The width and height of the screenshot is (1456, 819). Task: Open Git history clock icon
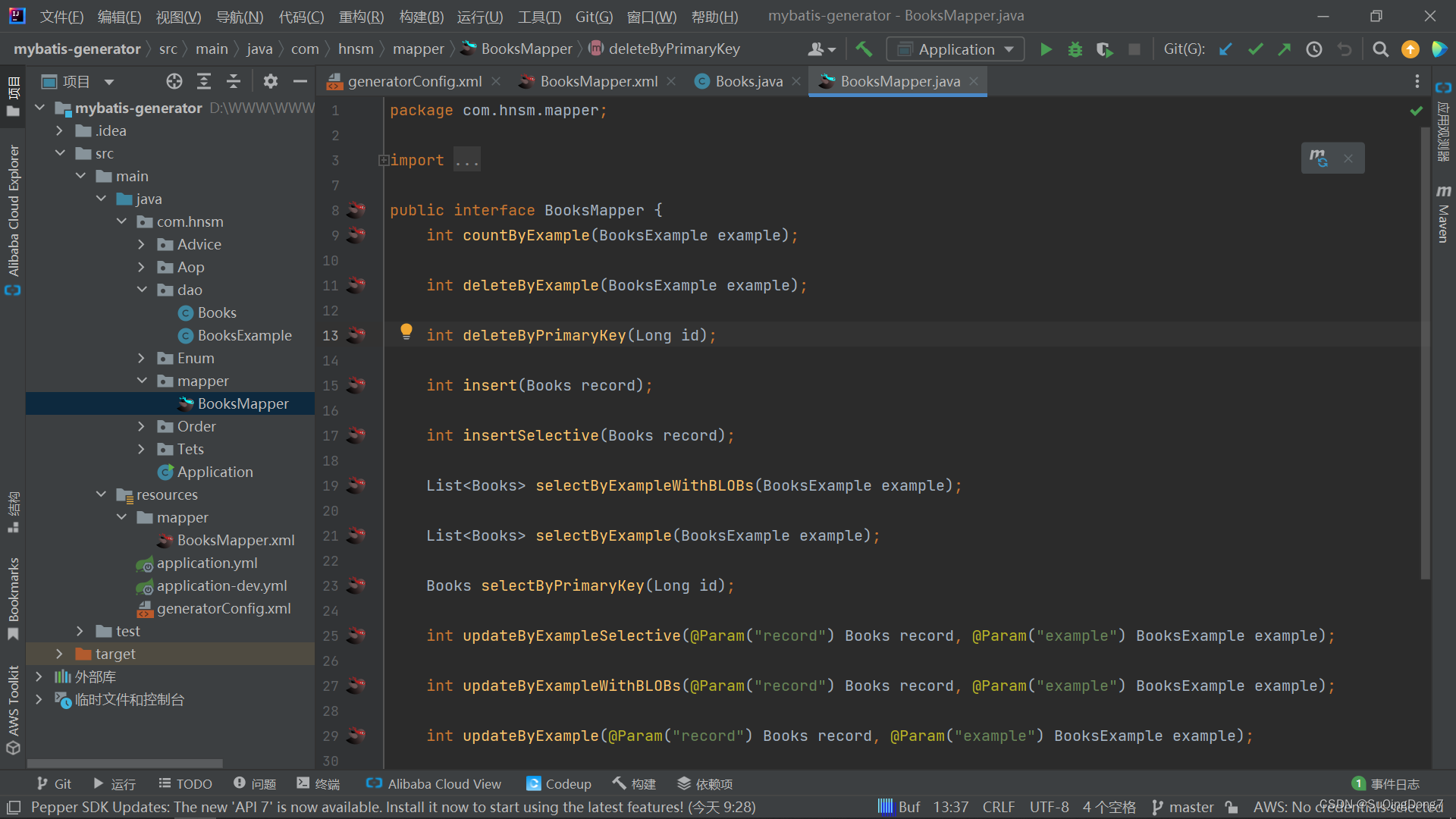1313,49
